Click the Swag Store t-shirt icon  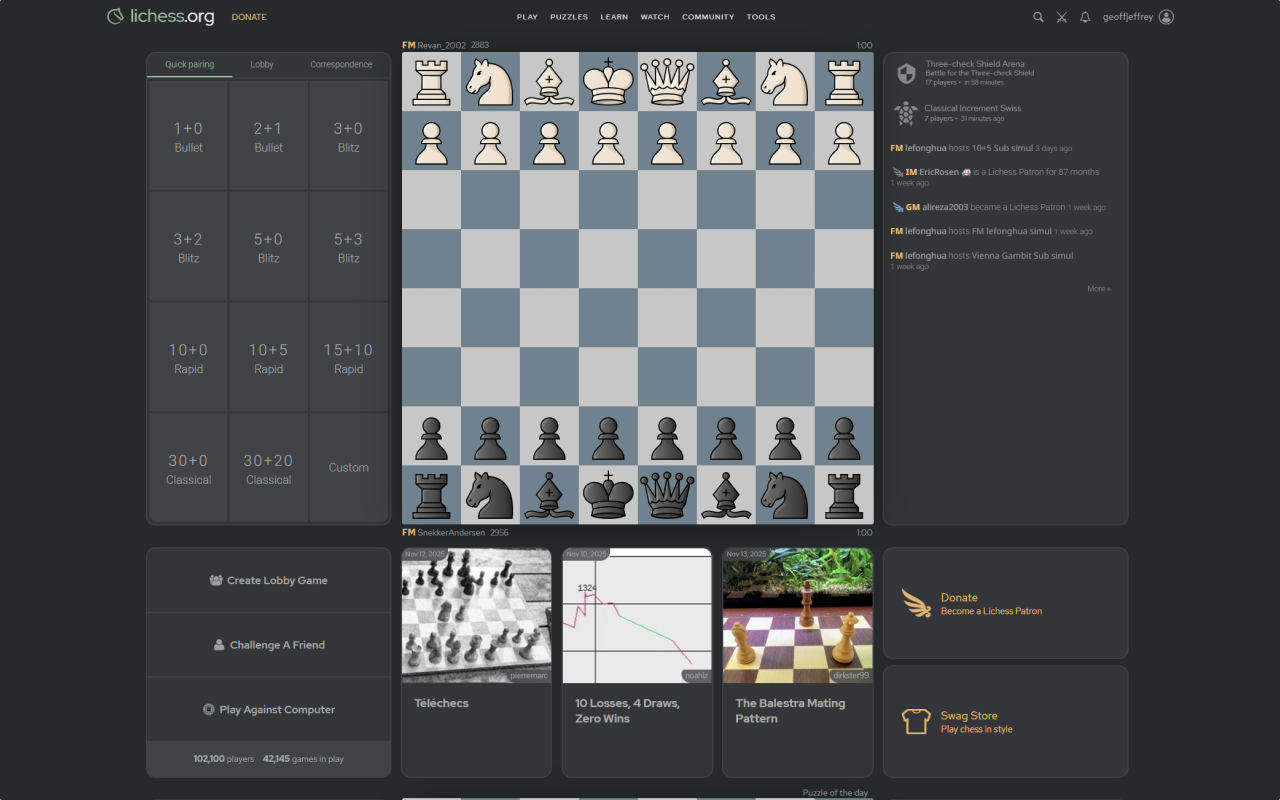916,721
